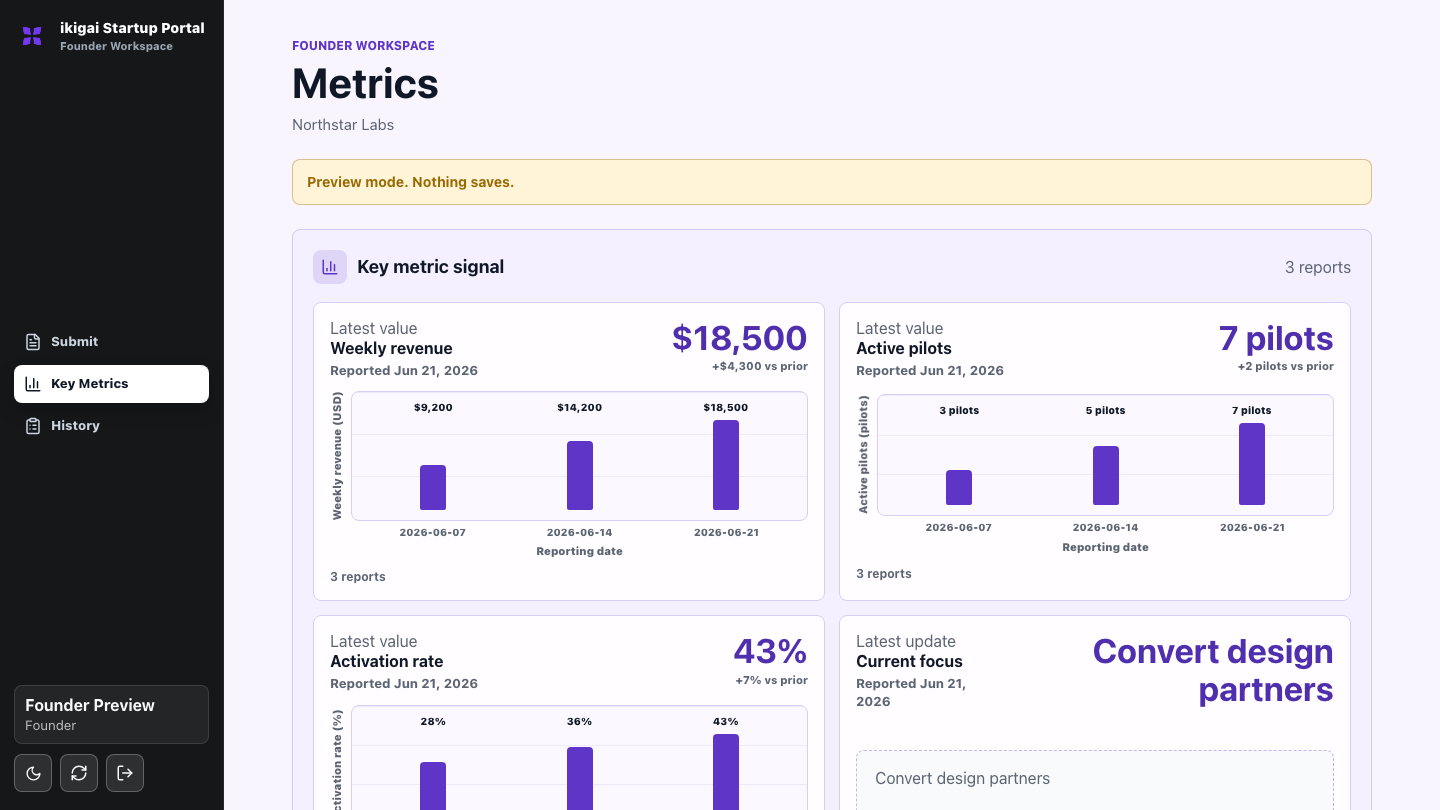
Task: Select Key Metrics in the sidebar
Action: 111,384
